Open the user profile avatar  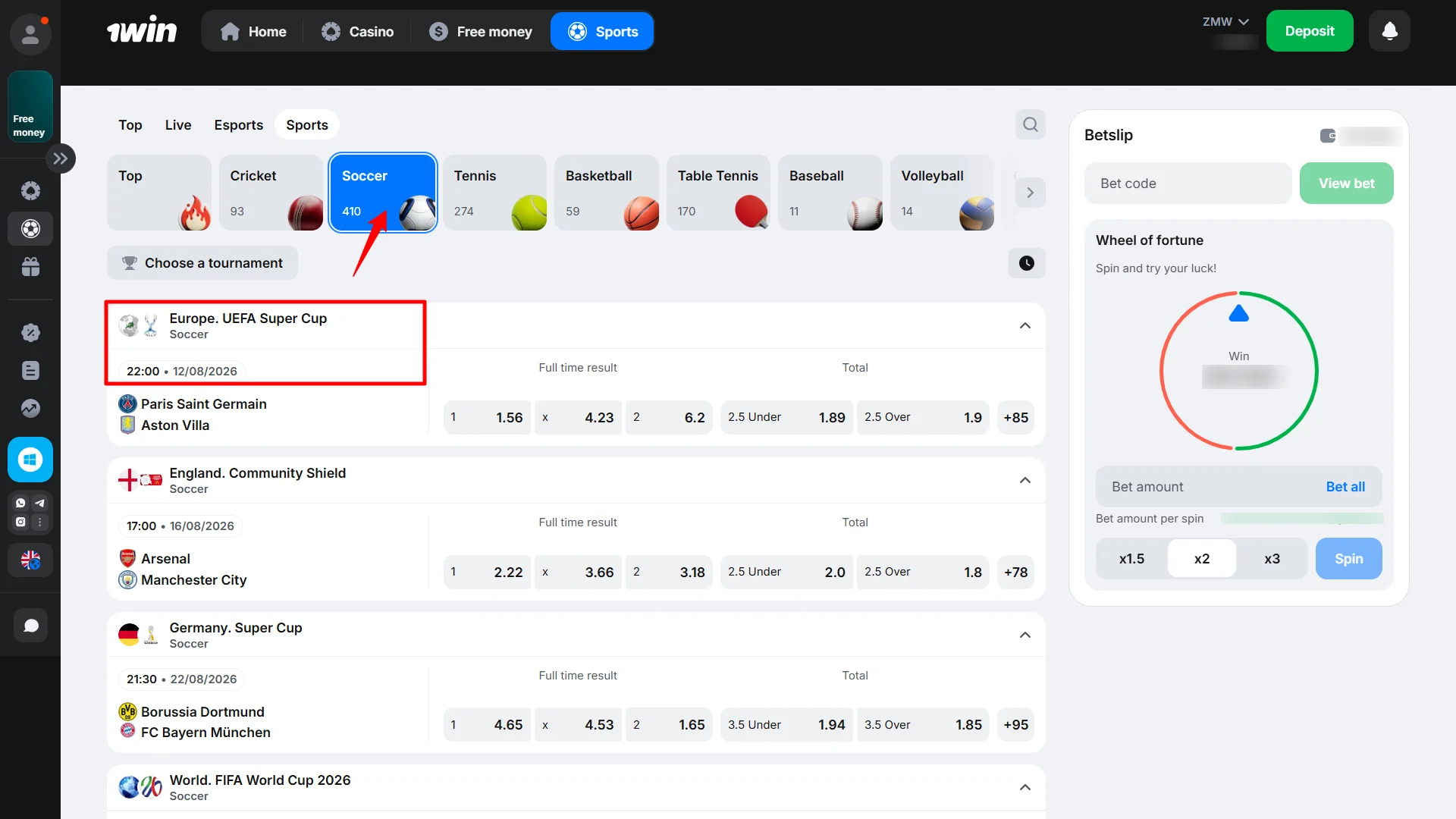[30, 34]
